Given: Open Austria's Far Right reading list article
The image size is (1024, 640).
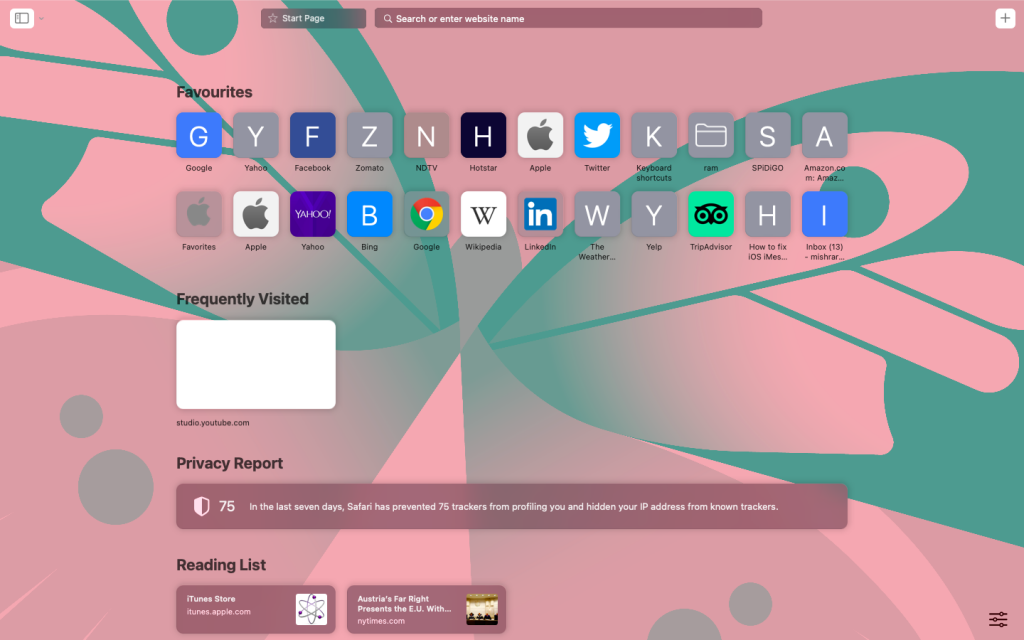Looking at the screenshot, I should point(426,609).
